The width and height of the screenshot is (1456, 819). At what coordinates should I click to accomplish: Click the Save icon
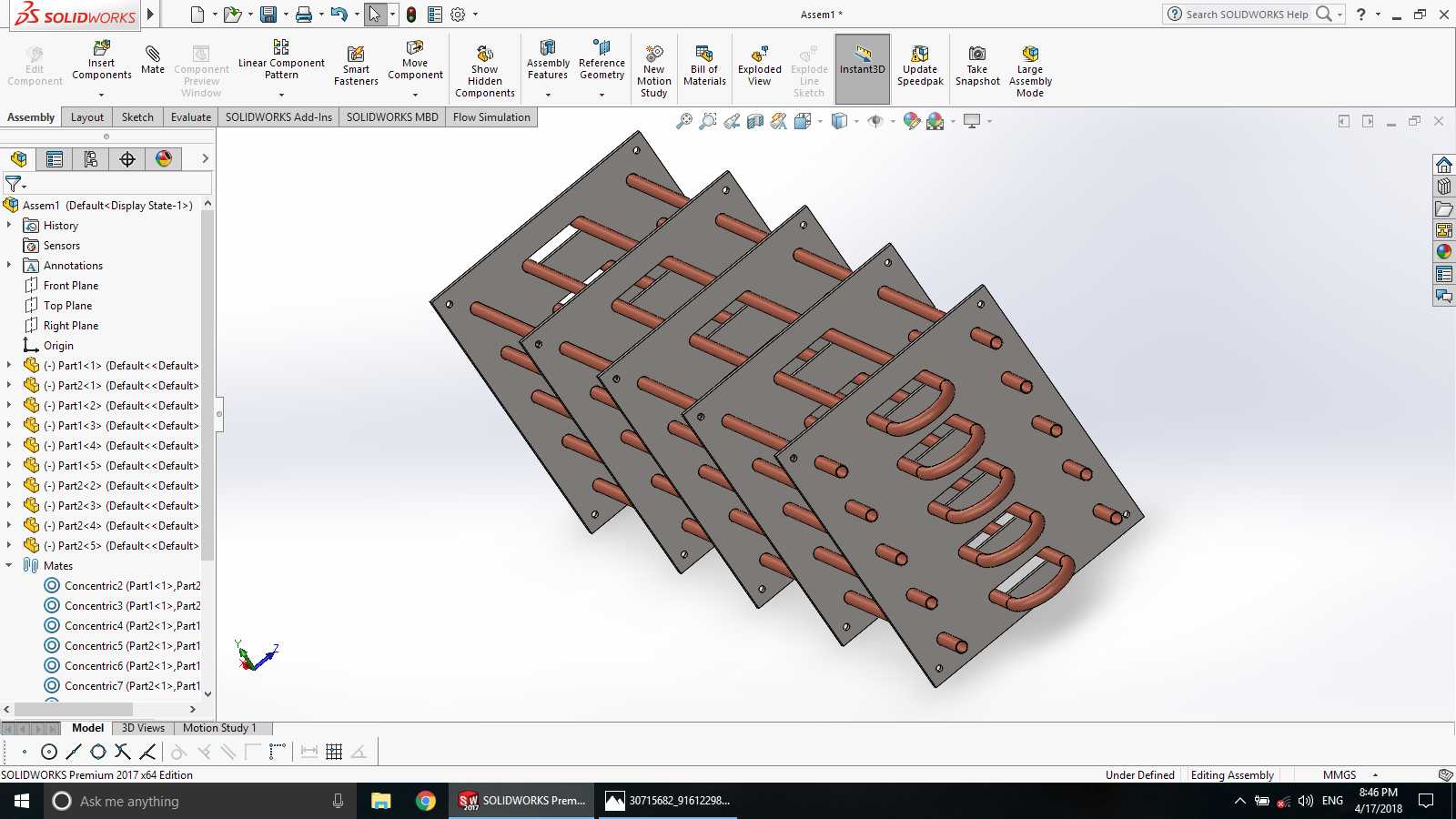pyautogui.click(x=268, y=15)
